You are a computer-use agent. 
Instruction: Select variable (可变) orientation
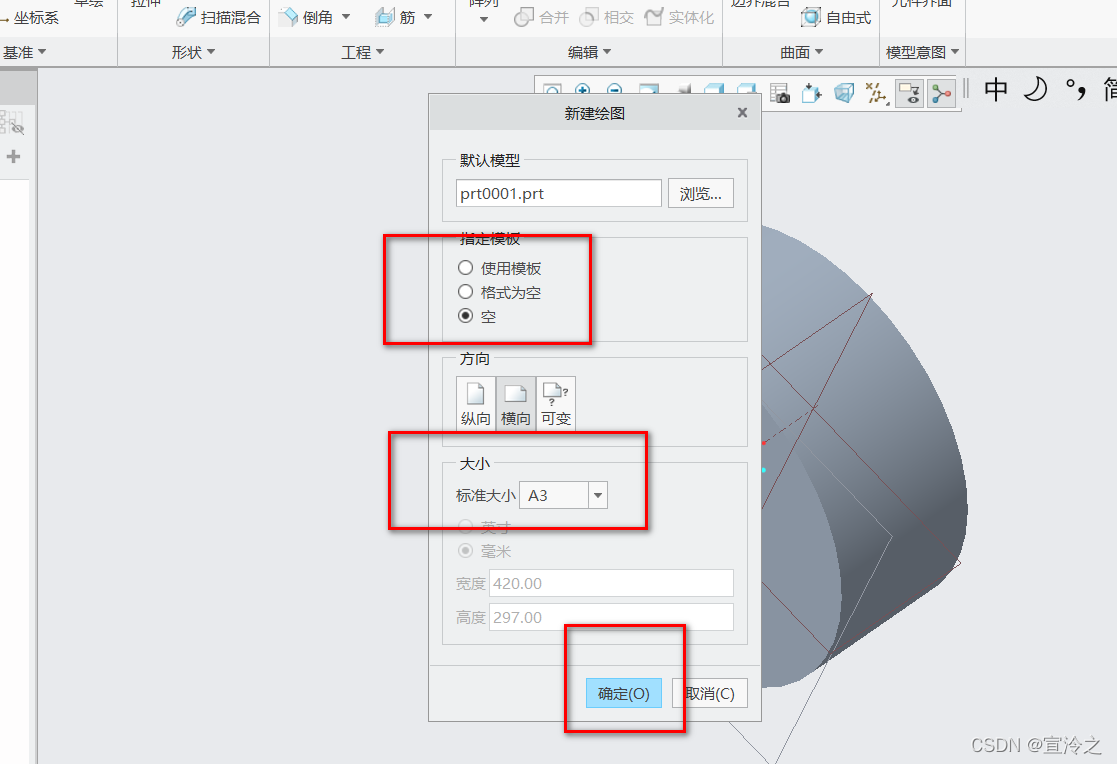coord(556,403)
